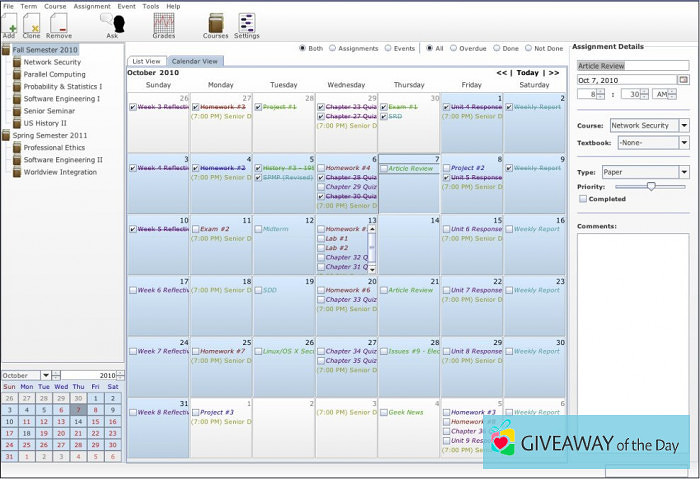
Task: Switch to the List View tab
Action: point(146,61)
